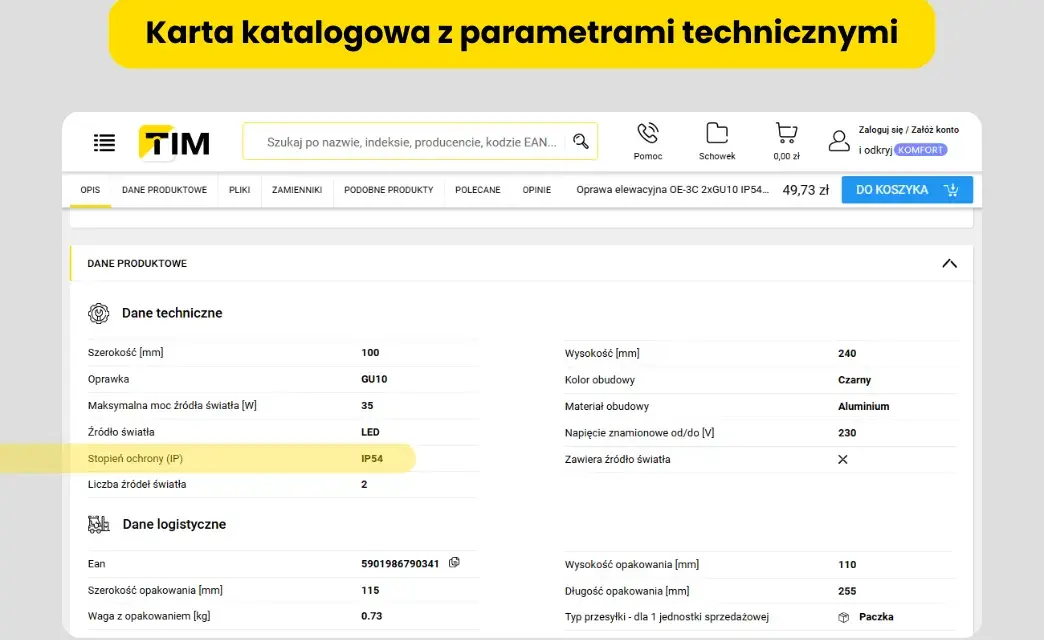
Task: Click Materiał obudowy value Aluminium
Action: point(864,406)
